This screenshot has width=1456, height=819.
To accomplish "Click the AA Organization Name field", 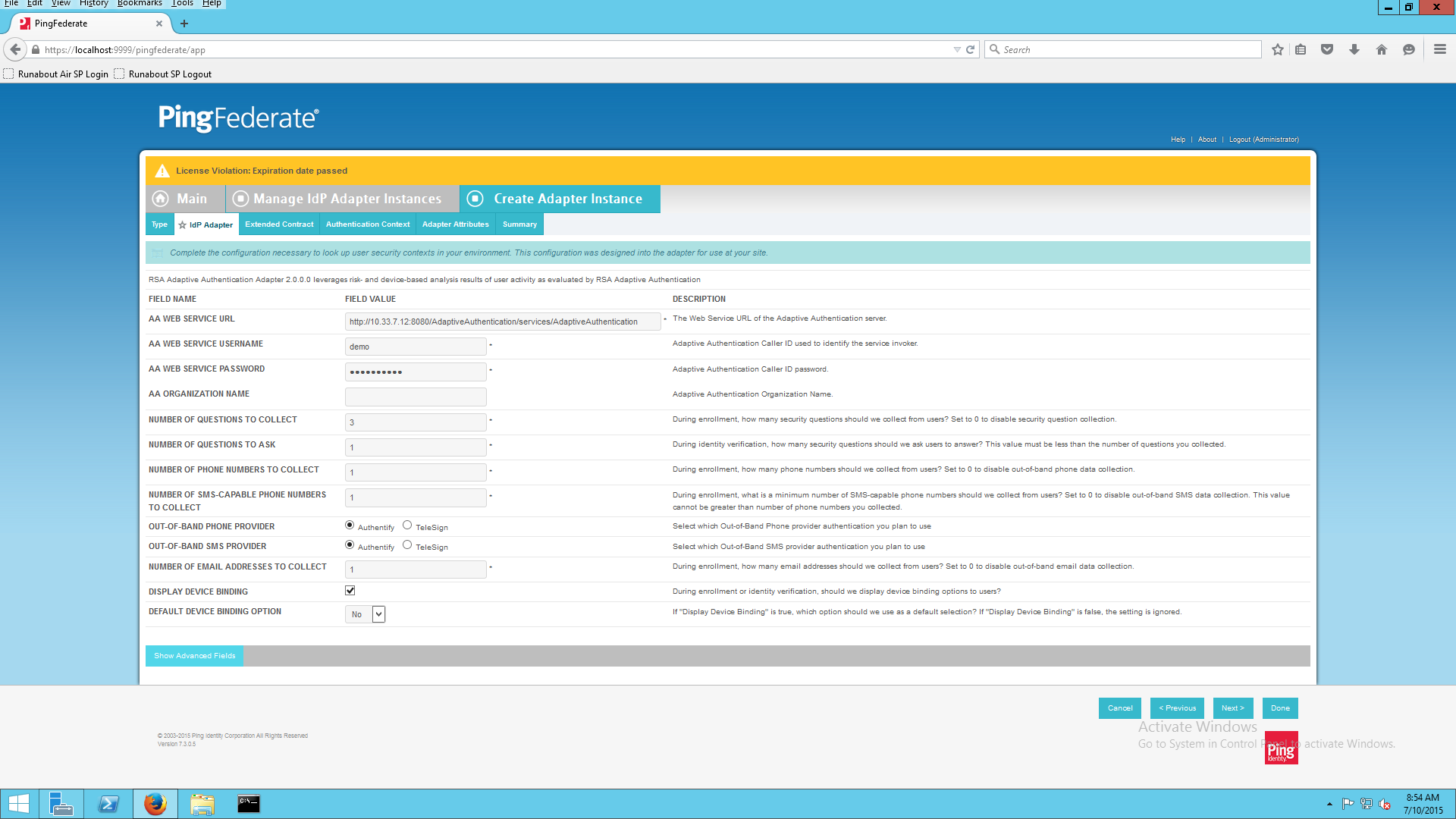I will tap(416, 397).
